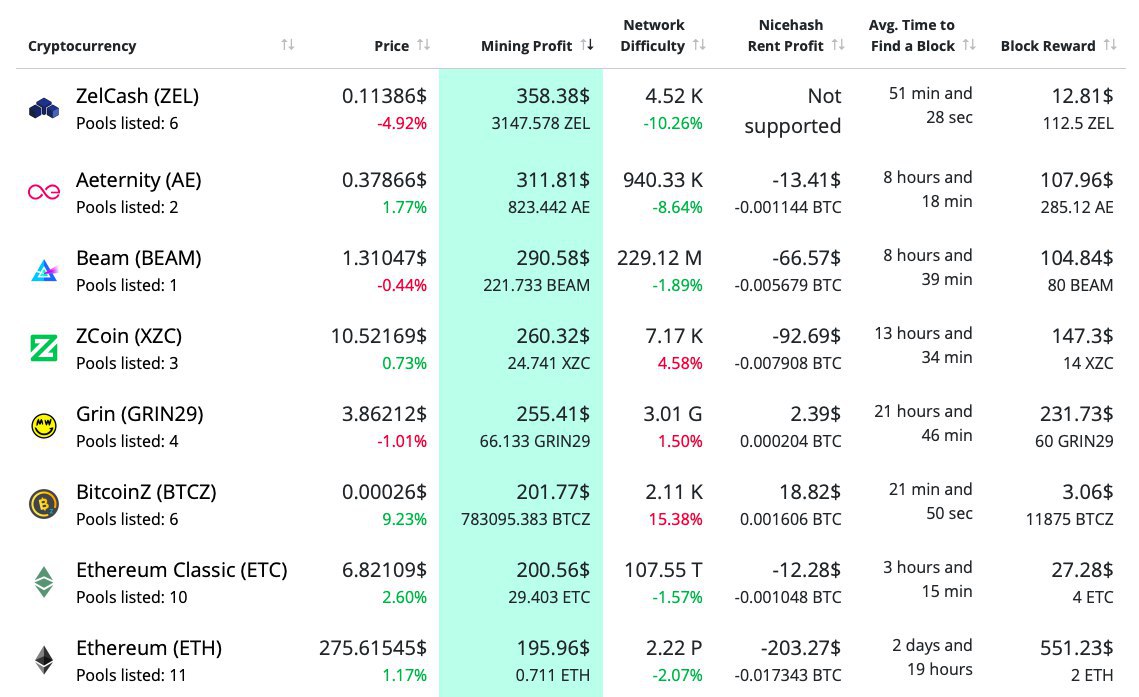This screenshot has width=1139, height=697.
Task: Click 'Pools listed: 10' under Ethereum Classic
Action: coord(131,598)
